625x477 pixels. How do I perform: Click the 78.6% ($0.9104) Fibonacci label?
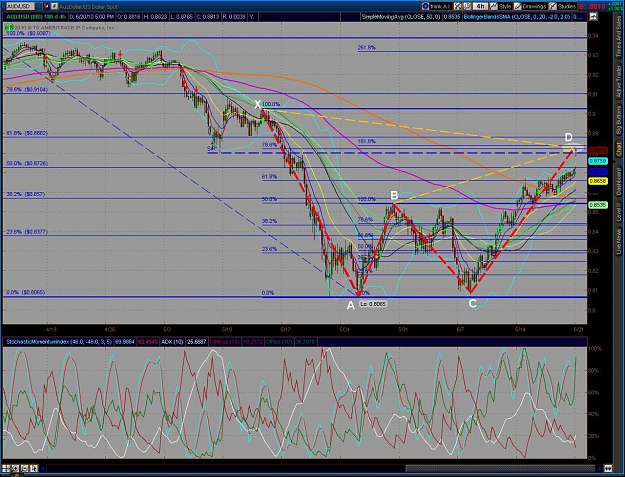tap(27, 90)
